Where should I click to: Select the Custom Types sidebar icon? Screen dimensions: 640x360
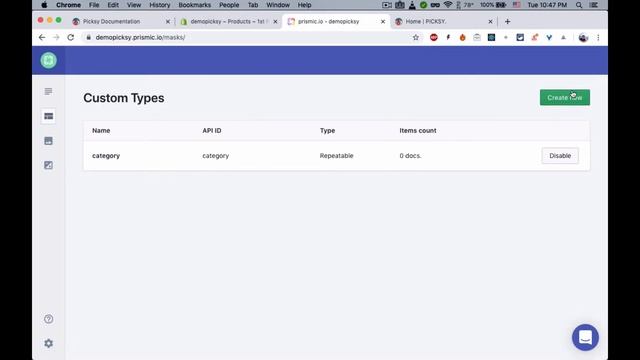(49, 116)
